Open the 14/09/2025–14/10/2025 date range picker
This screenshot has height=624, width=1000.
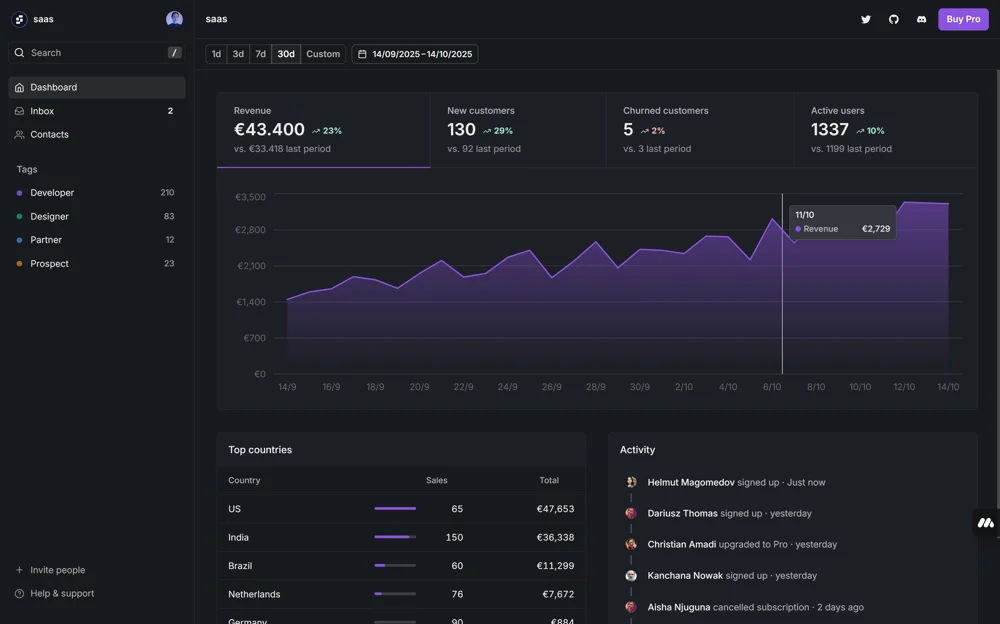coord(415,54)
